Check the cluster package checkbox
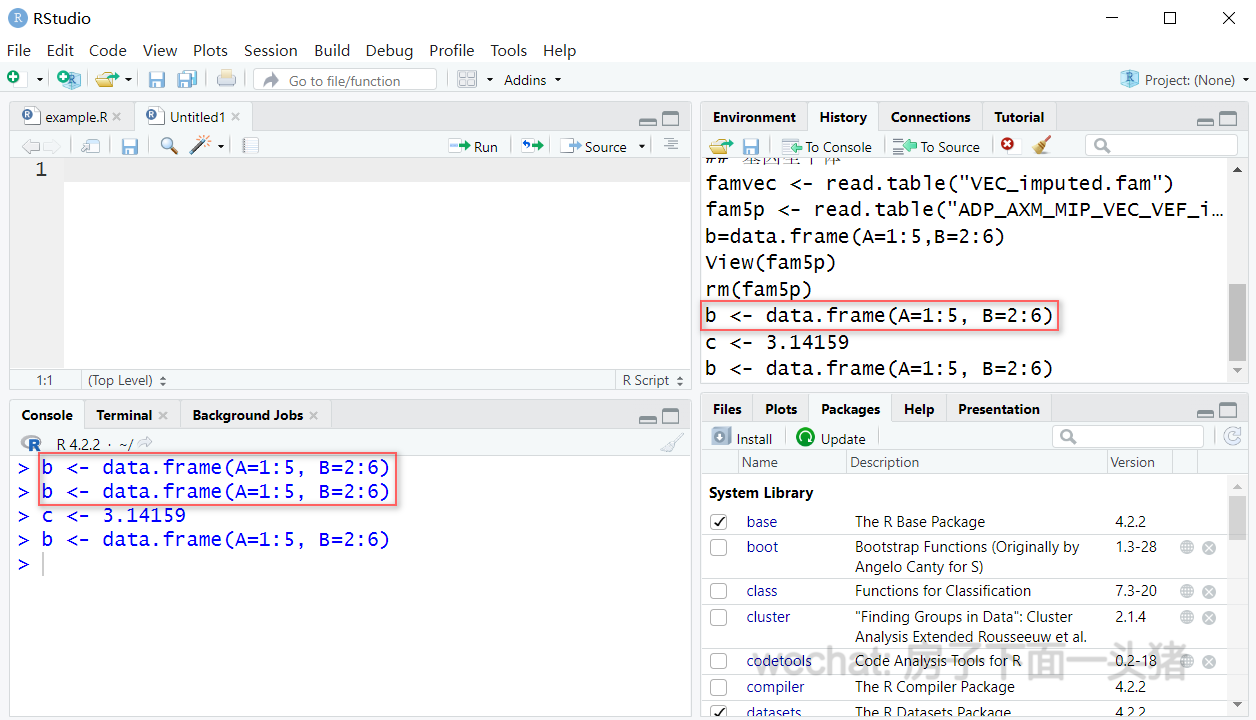Image resolution: width=1256 pixels, height=720 pixels. 718,617
